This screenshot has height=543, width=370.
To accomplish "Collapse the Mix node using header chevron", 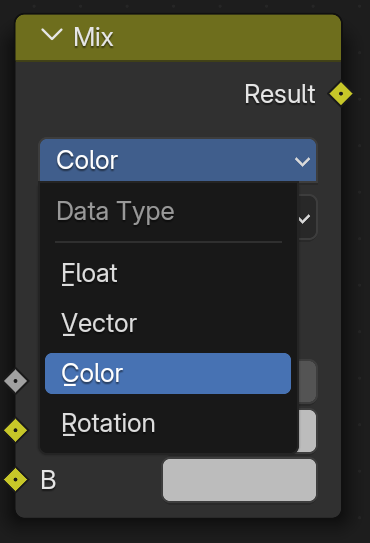I will (x=52, y=35).
